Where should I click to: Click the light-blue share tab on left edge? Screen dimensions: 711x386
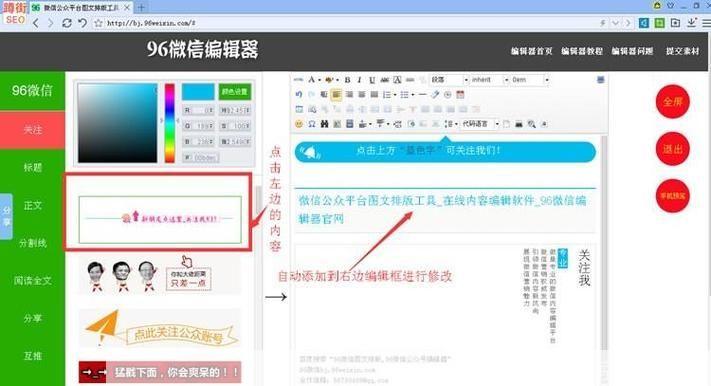[x=6, y=216]
